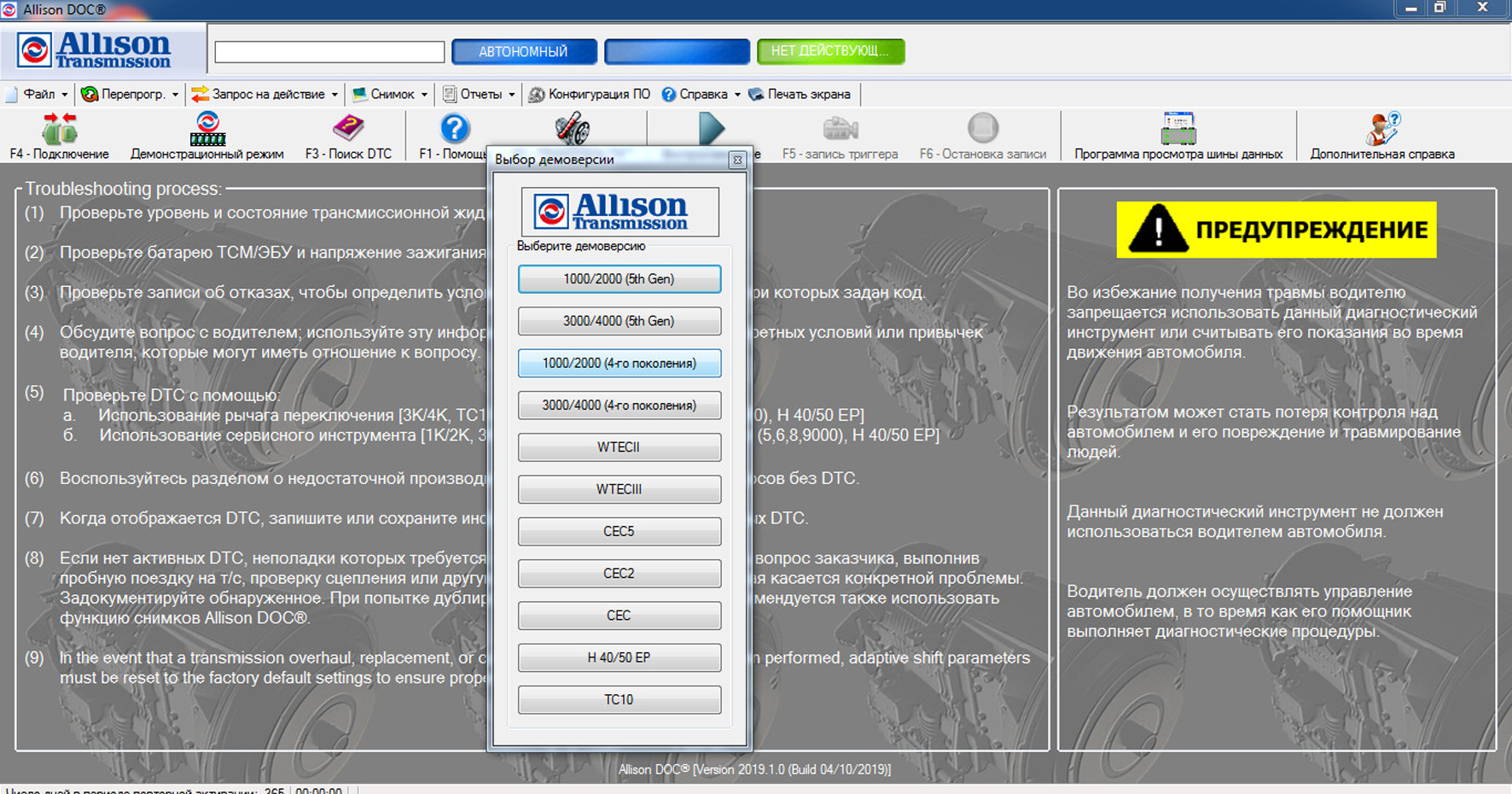Select the H 40/50 EP demo

(619, 657)
